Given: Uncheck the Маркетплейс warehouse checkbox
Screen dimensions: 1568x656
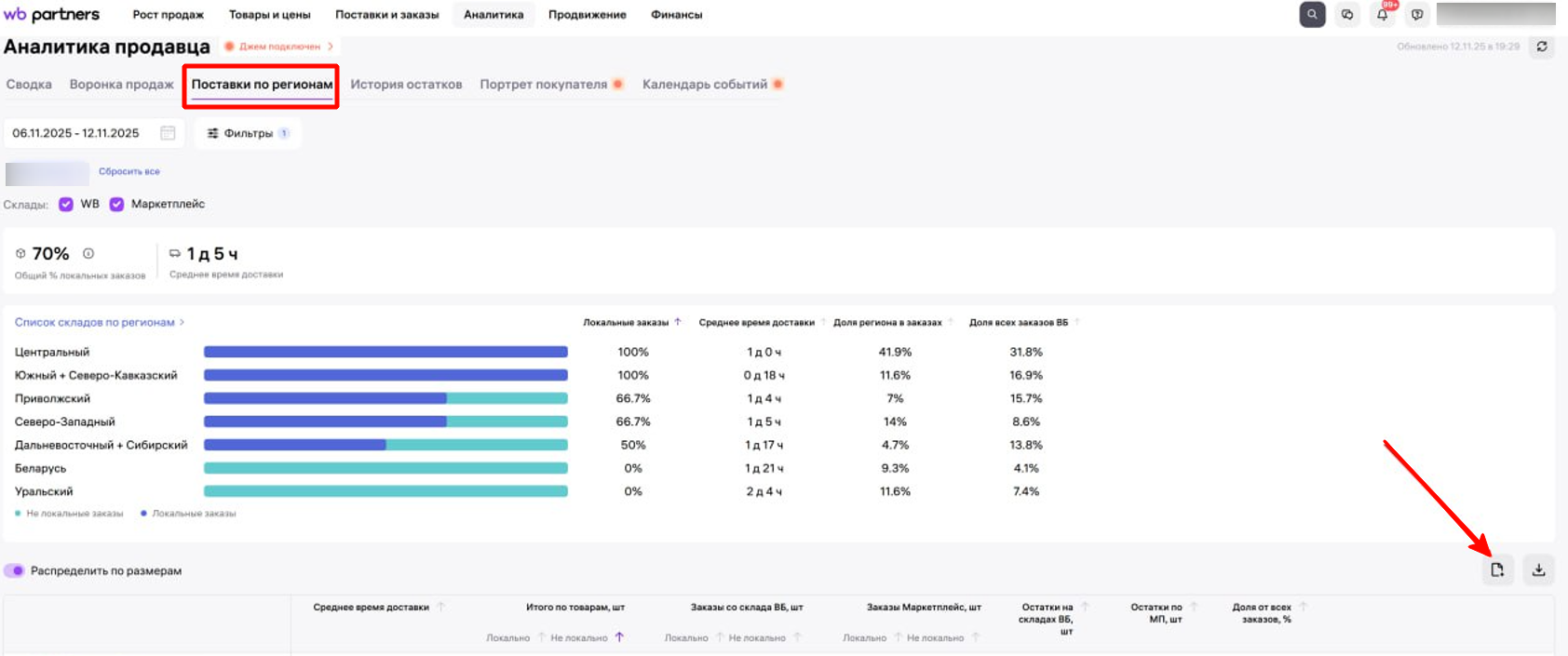Looking at the screenshot, I should [x=116, y=204].
